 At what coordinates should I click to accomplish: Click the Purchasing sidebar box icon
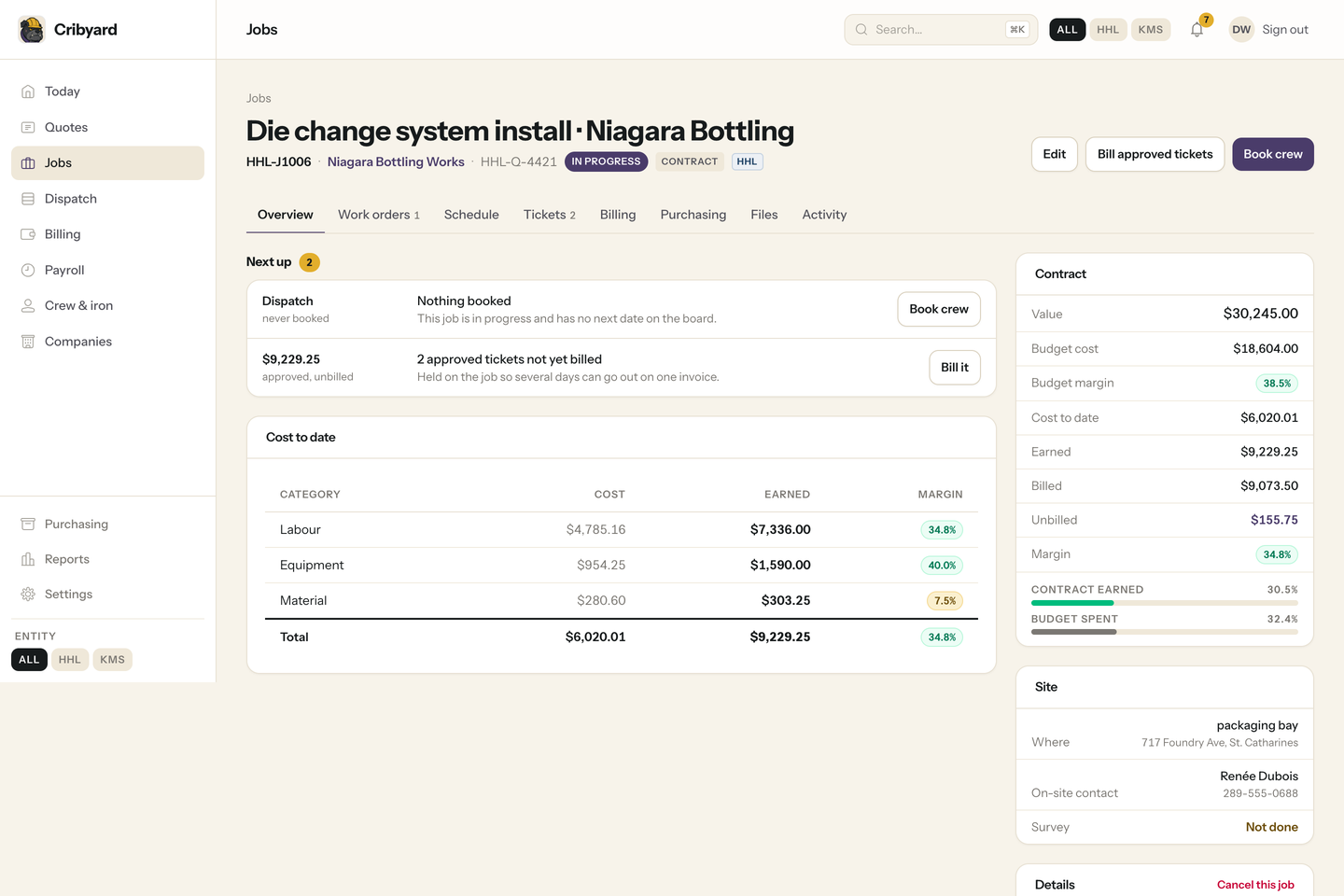(28, 525)
